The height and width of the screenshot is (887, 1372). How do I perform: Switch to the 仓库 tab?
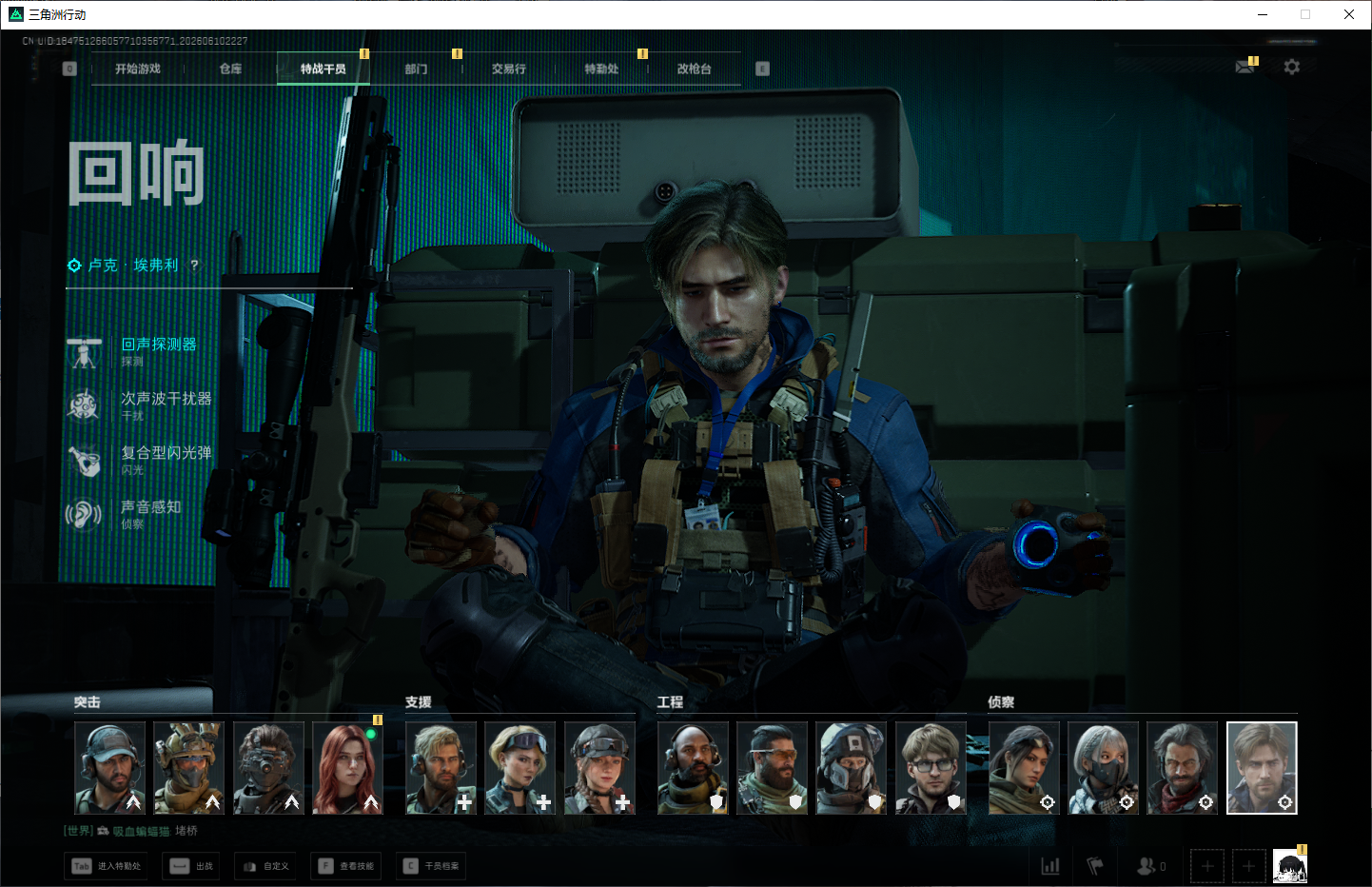coord(230,69)
